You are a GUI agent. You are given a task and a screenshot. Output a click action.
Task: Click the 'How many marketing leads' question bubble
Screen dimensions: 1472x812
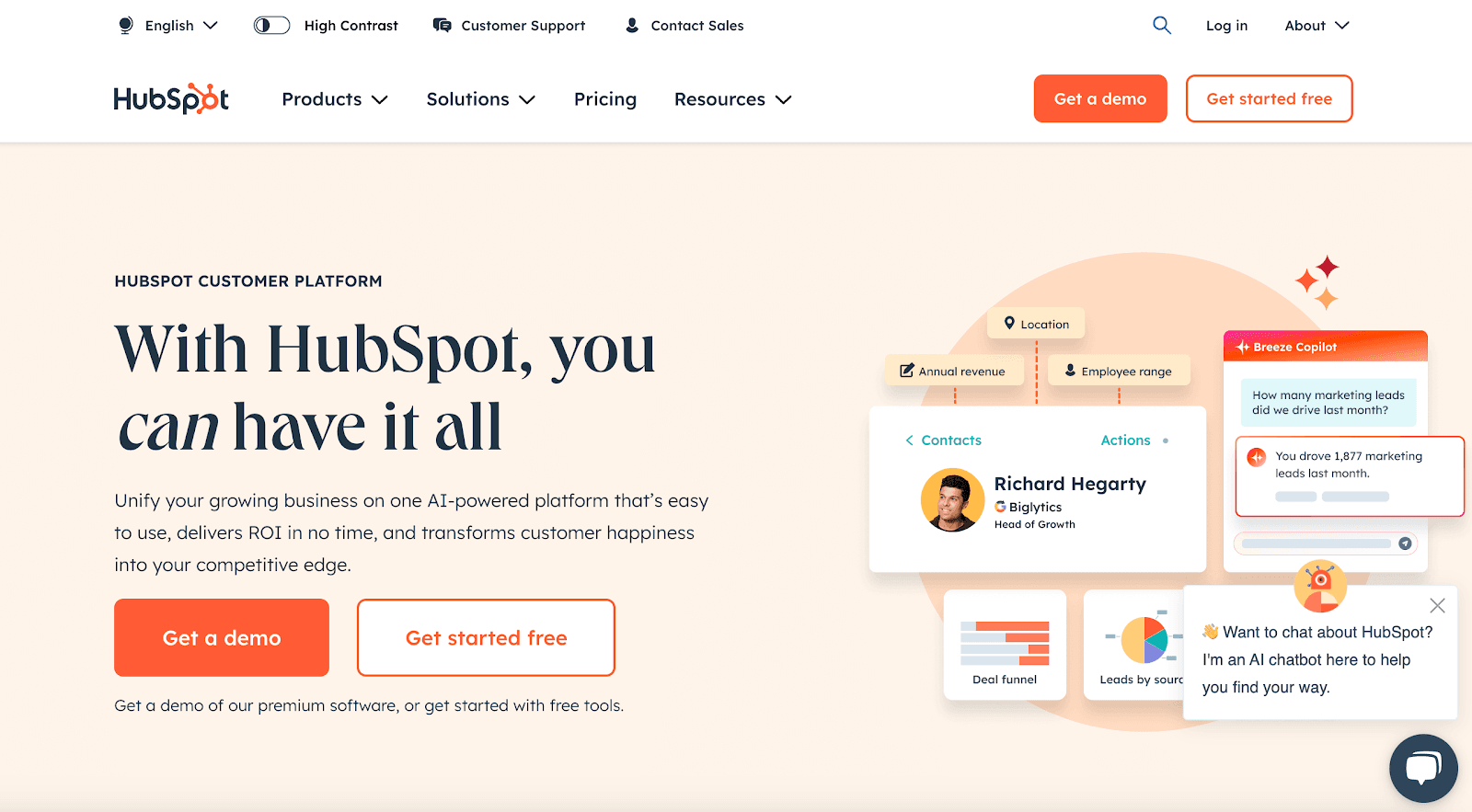(1328, 403)
